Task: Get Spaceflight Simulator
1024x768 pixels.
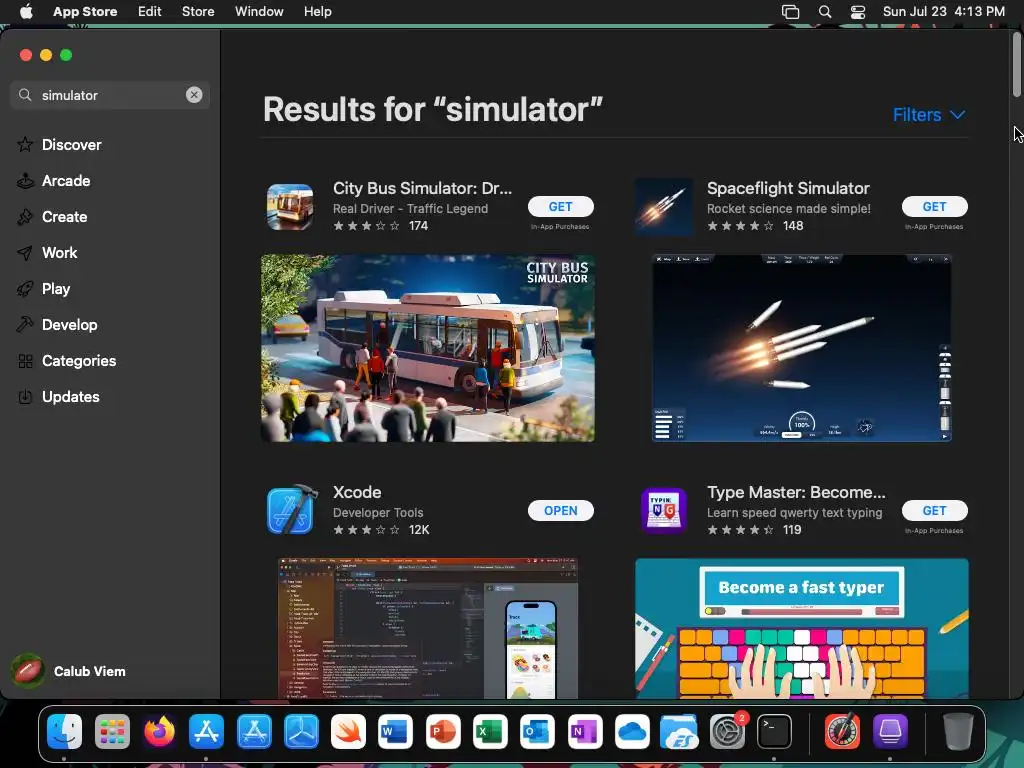Action: coord(935,206)
